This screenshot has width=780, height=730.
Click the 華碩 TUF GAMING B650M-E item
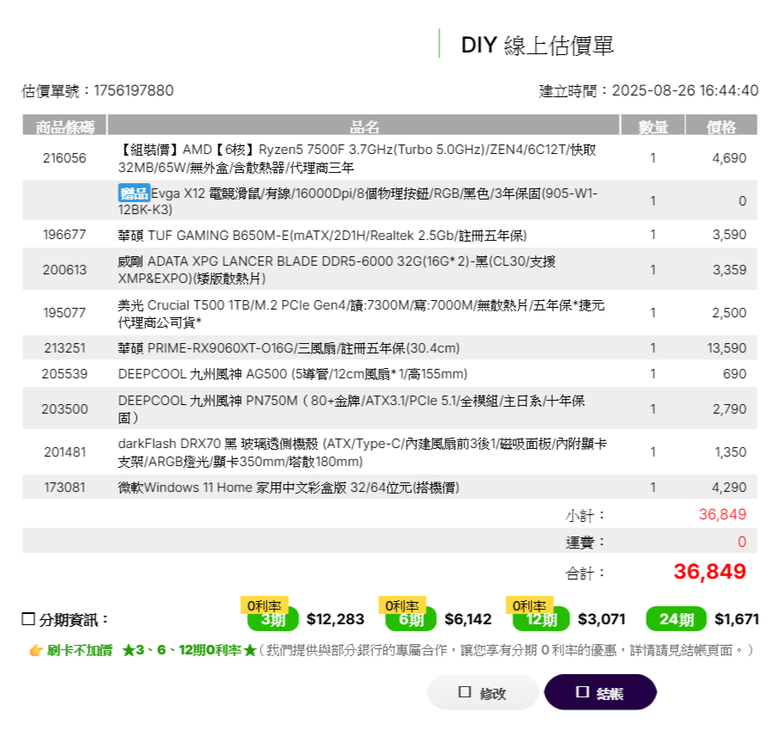coord(322,235)
